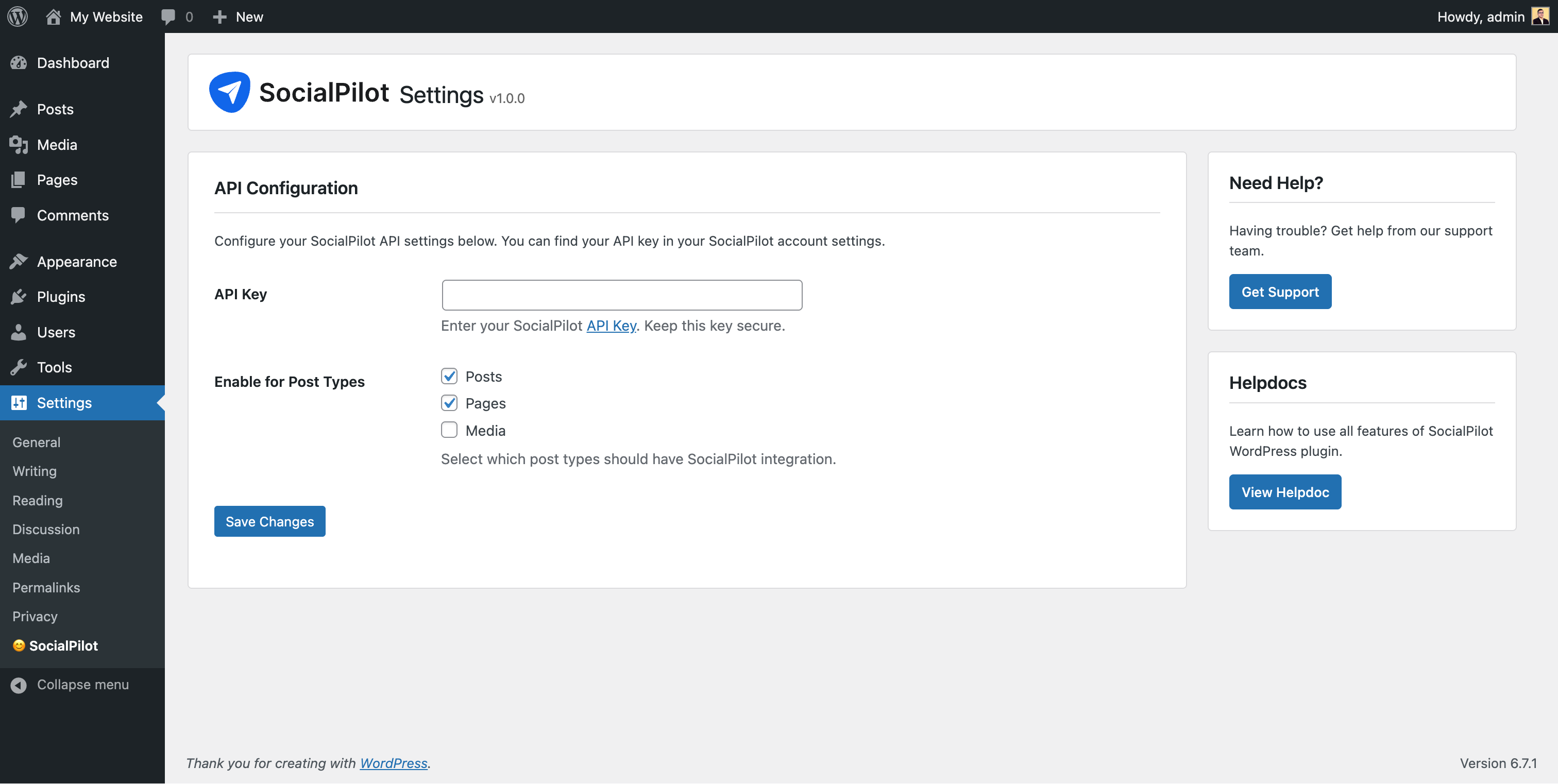Open General settings submenu

click(36, 442)
